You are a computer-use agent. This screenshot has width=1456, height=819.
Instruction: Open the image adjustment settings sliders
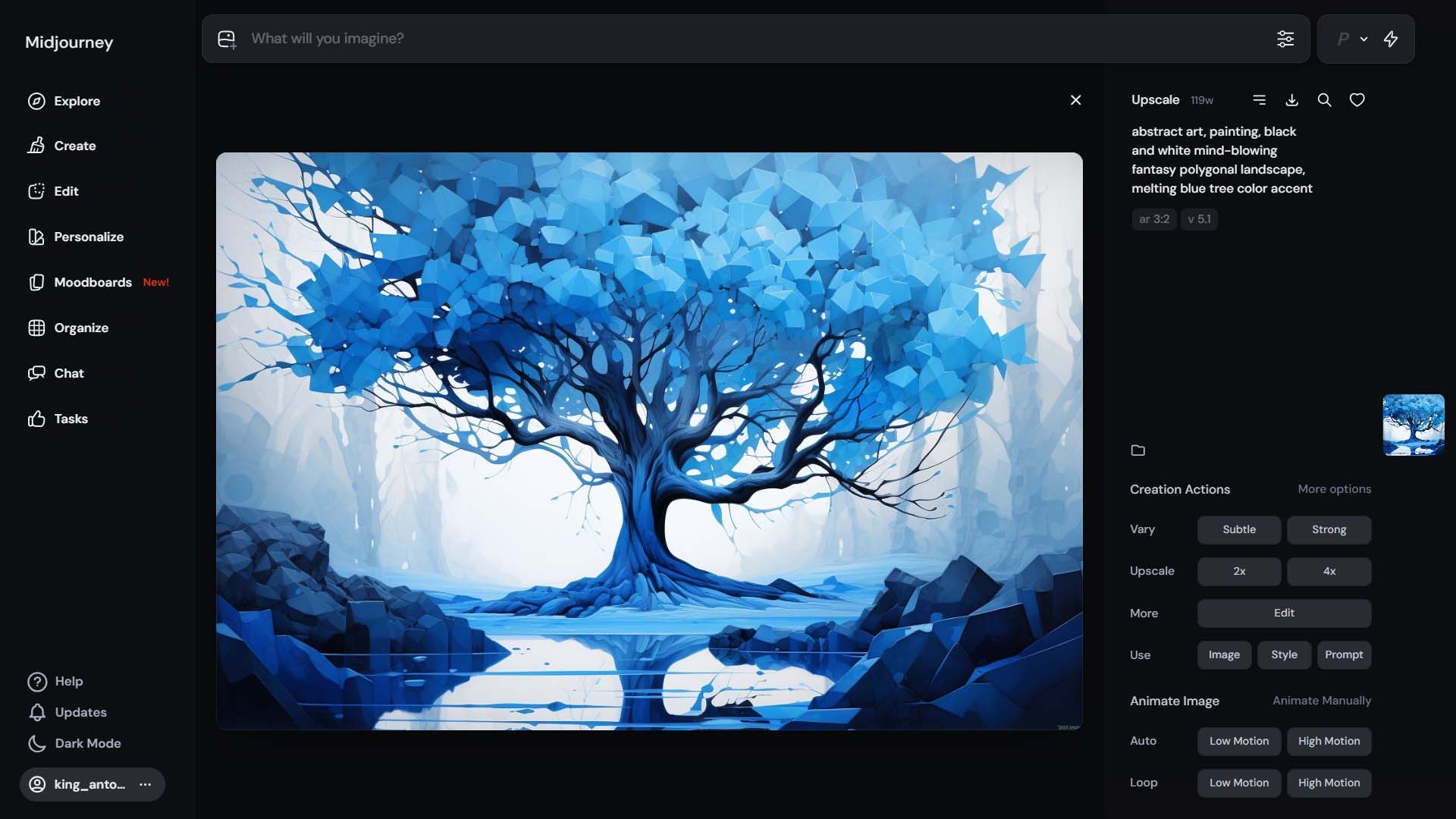tap(1286, 39)
